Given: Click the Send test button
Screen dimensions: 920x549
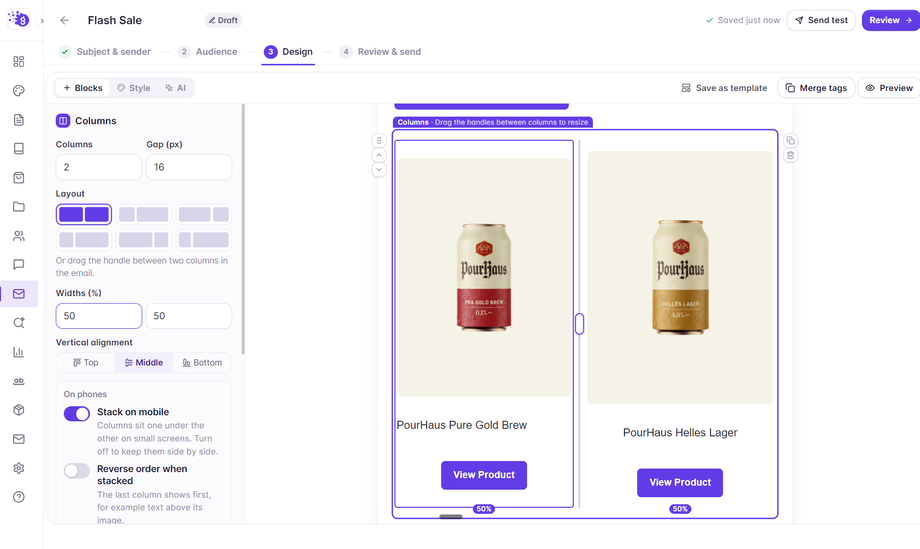Looking at the screenshot, I should tap(821, 21).
